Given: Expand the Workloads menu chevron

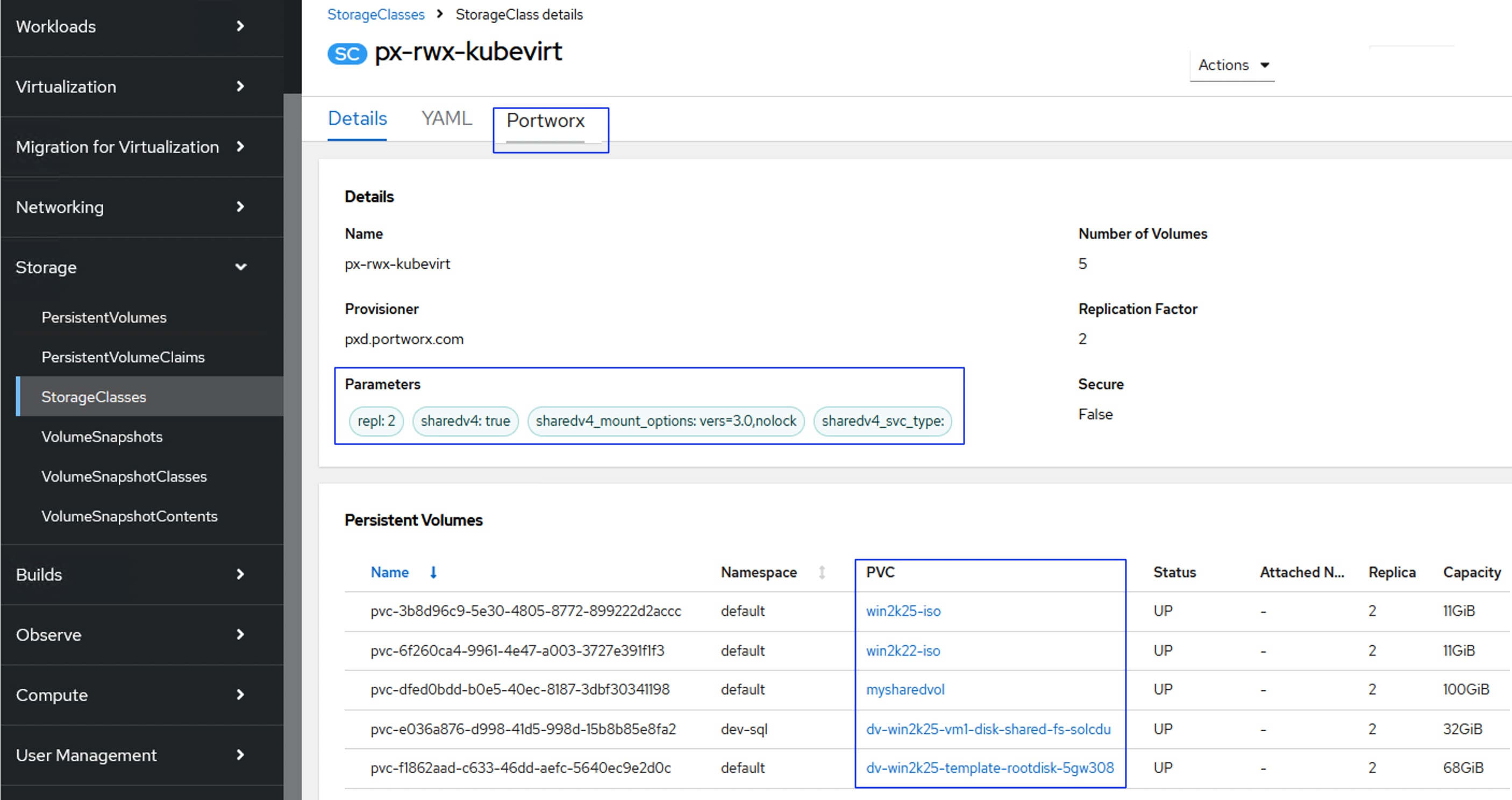Looking at the screenshot, I should coord(240,26).
